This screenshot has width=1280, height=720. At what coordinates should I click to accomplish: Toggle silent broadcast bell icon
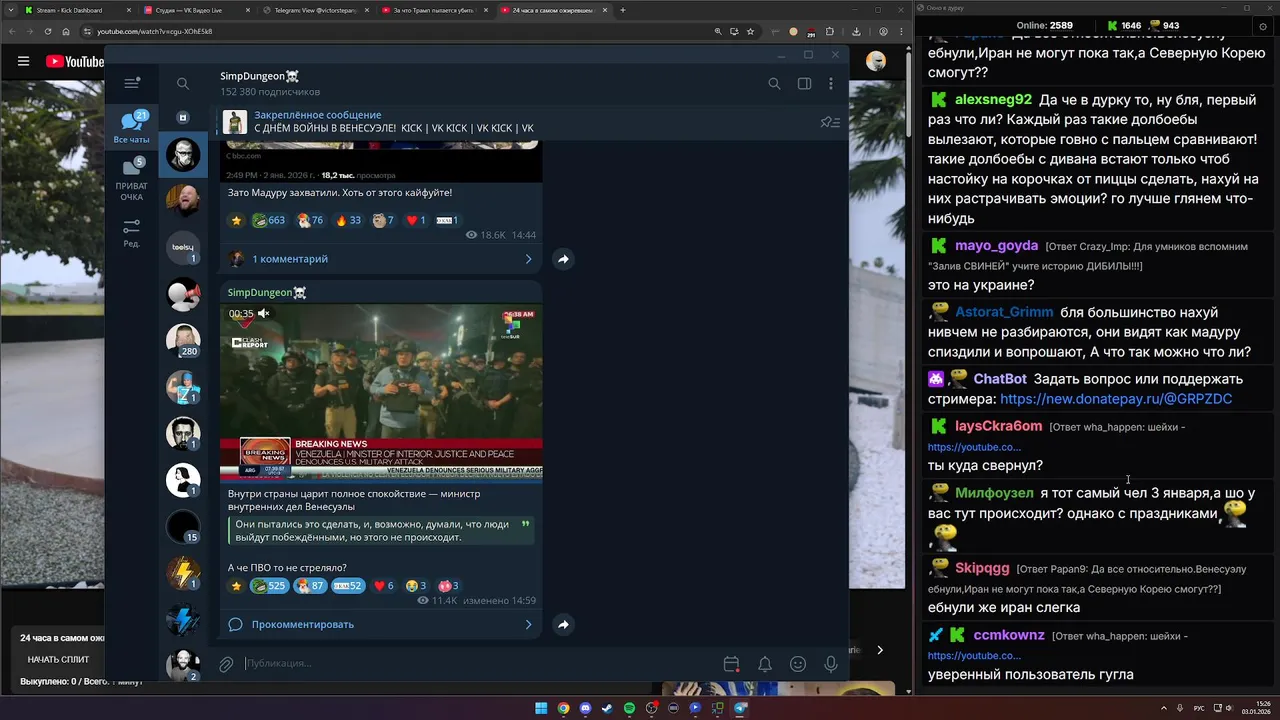[764, 664]
